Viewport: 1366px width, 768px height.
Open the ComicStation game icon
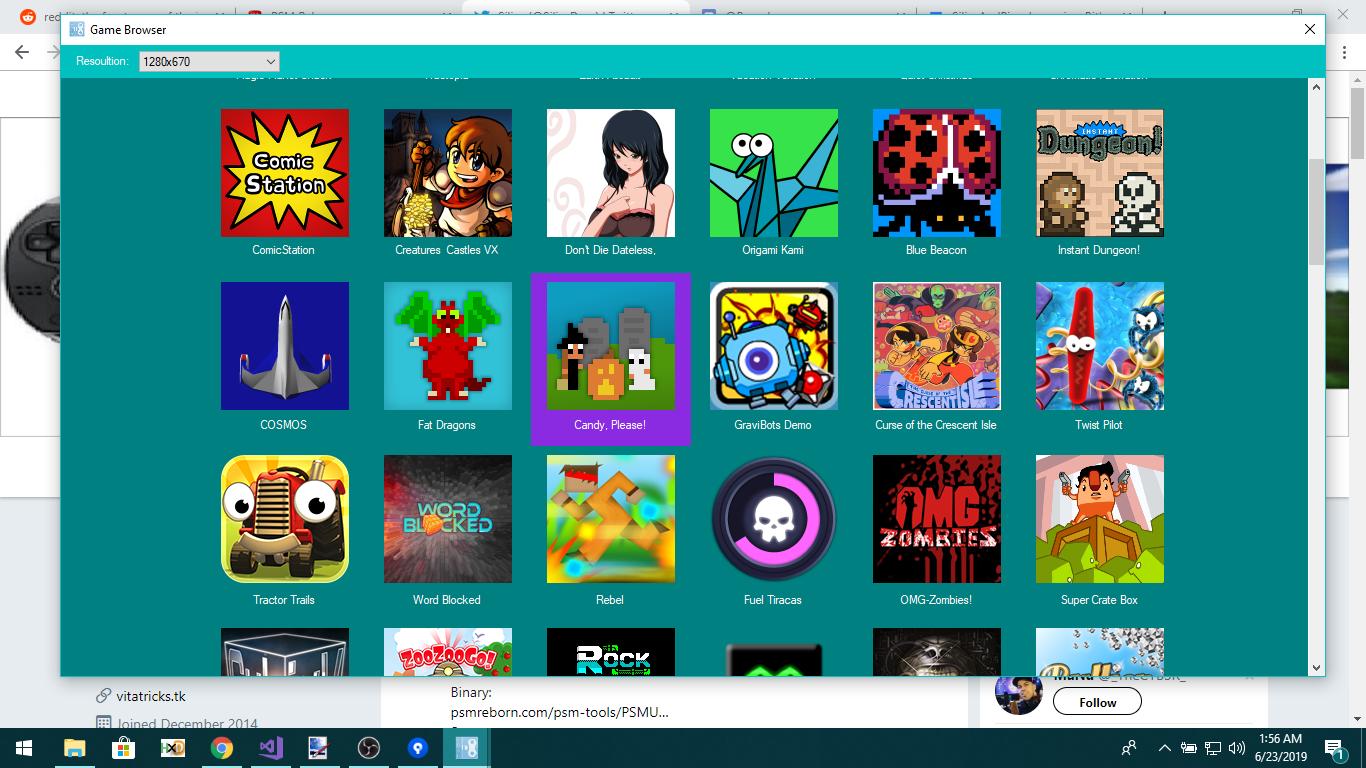(x=285, y=173)
